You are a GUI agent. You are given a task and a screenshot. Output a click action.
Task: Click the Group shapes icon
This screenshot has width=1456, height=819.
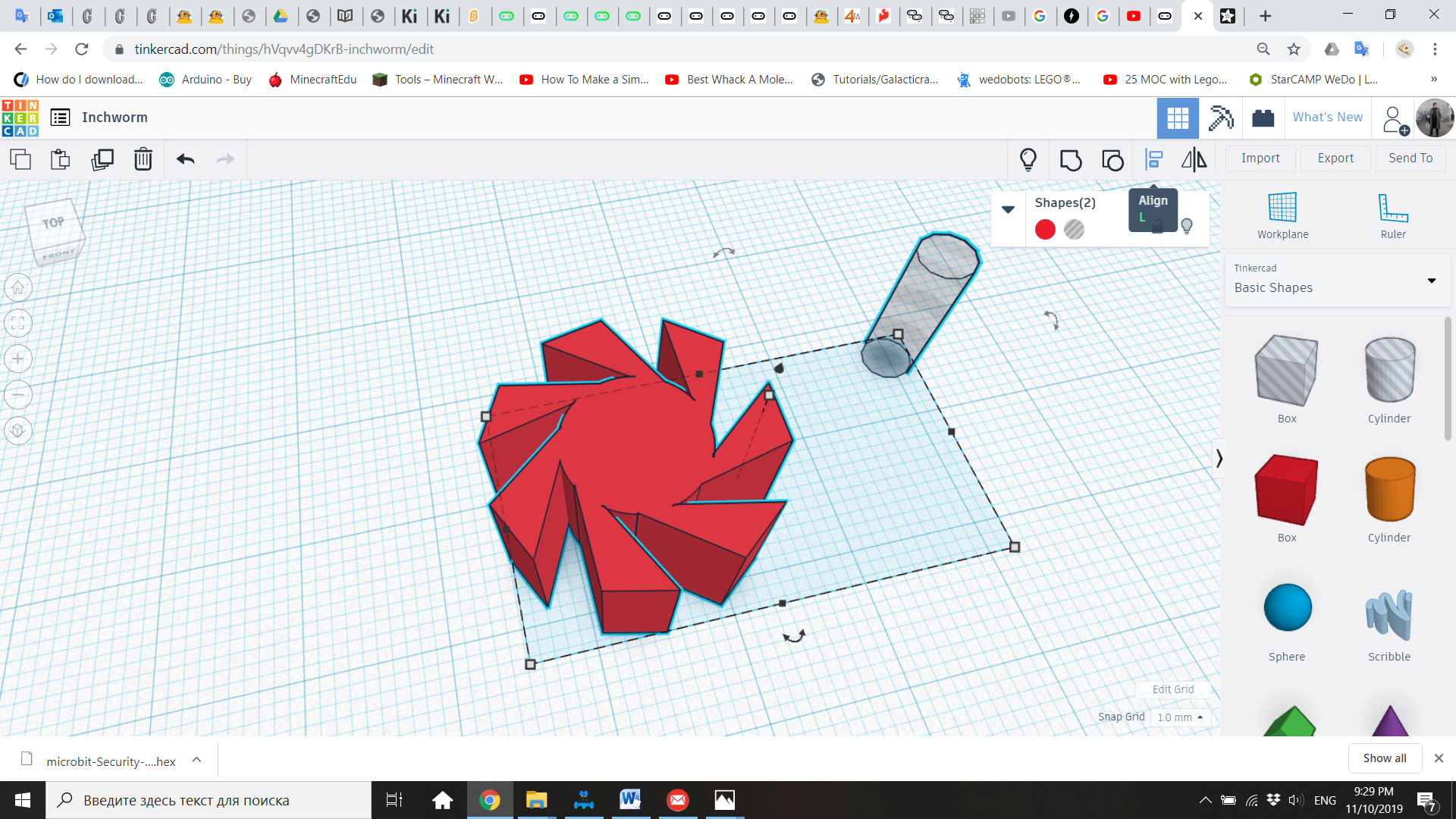coord(1070,159)
